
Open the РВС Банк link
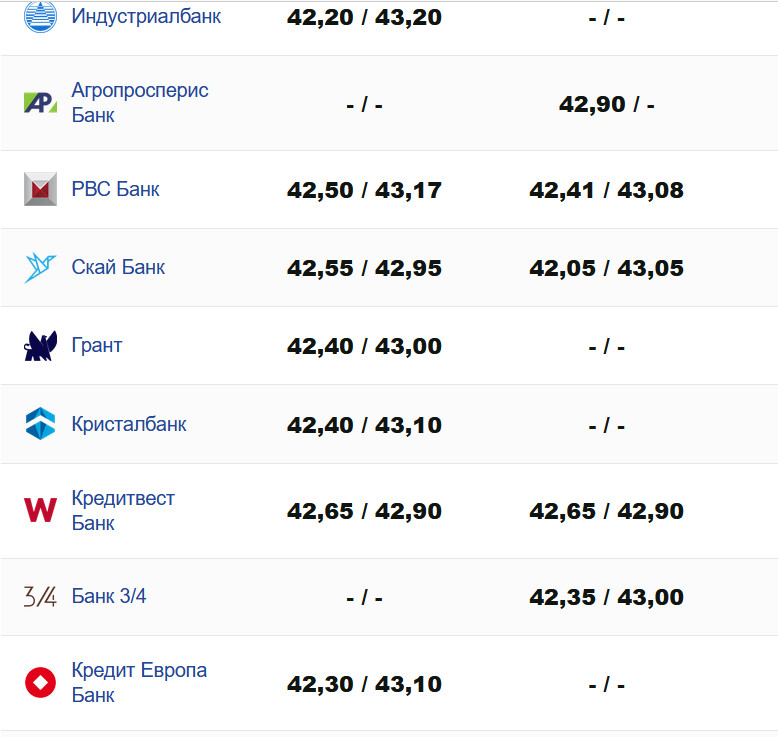pyautogui.click(x=115, y=189)
